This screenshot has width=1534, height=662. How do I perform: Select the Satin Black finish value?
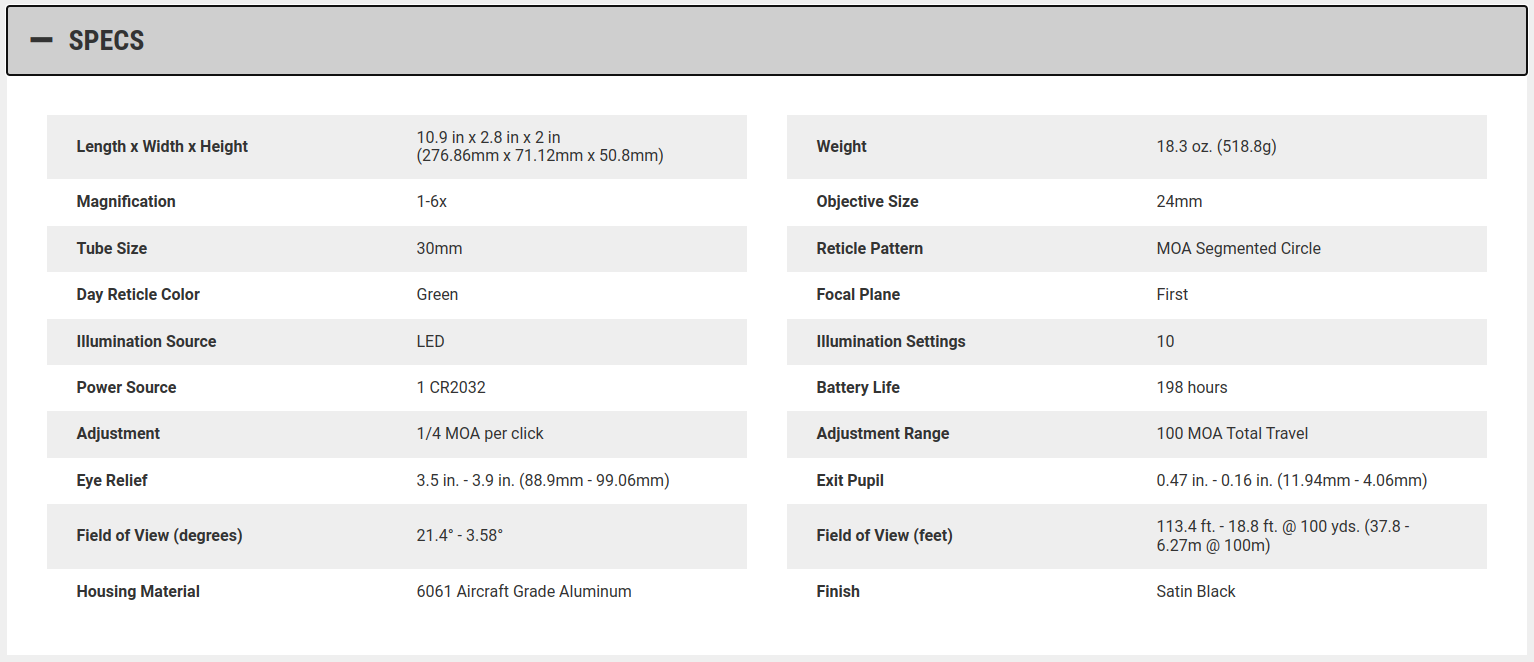(1195, 592)
